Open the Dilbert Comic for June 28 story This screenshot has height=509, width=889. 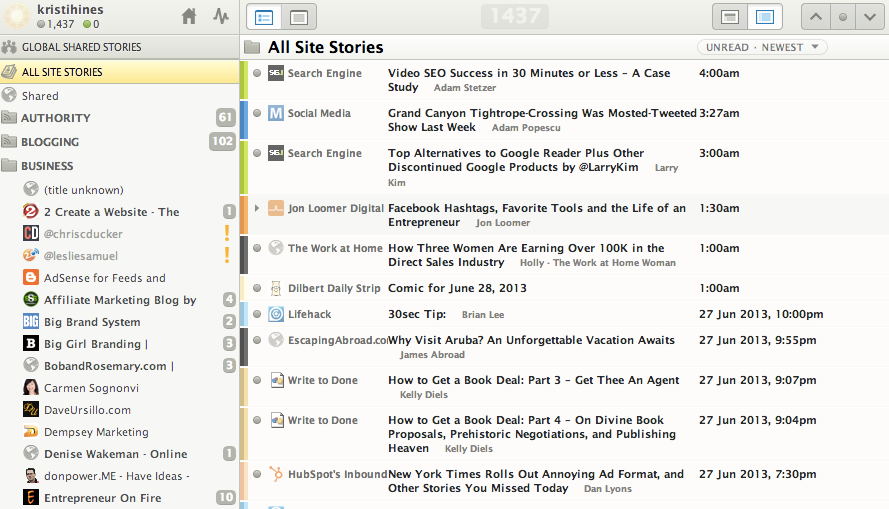click(x=457, y=288)
